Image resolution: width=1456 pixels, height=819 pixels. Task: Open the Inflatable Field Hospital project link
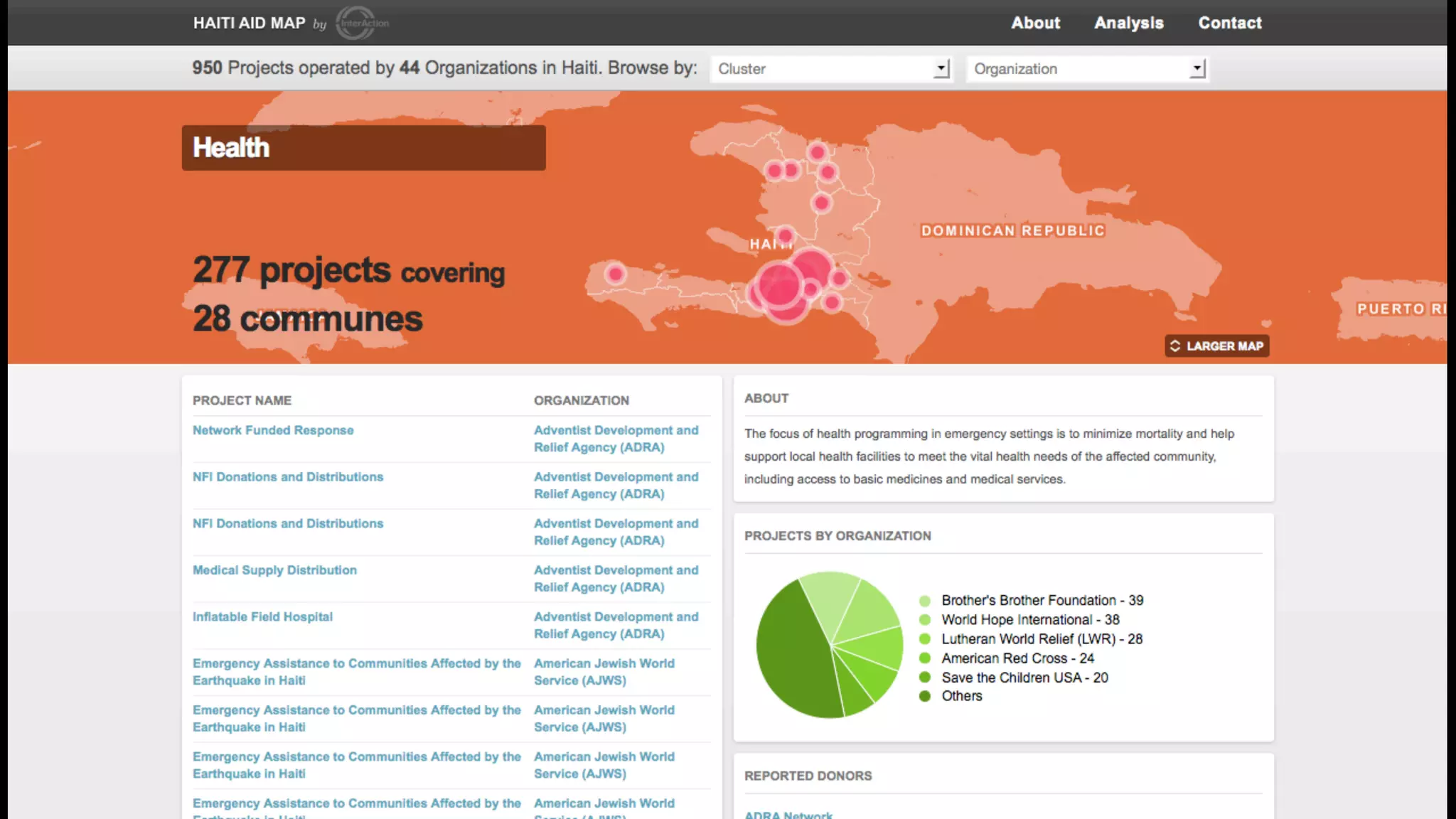[x=262, y=617]
